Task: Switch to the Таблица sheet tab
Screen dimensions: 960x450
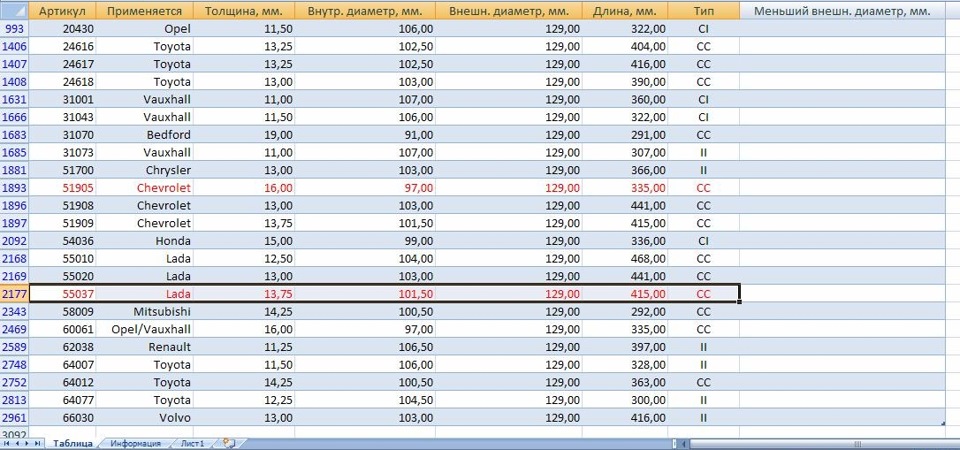Action: [73, 443]
